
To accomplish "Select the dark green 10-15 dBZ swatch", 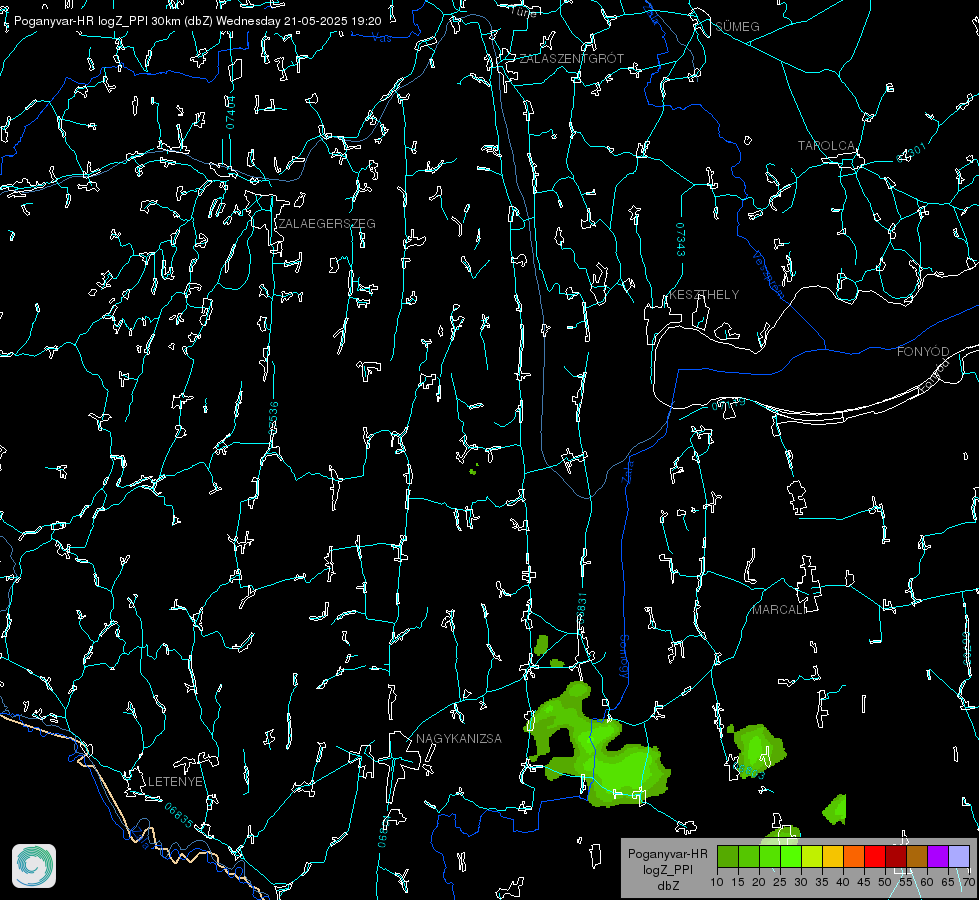I will tap(728, 856).
